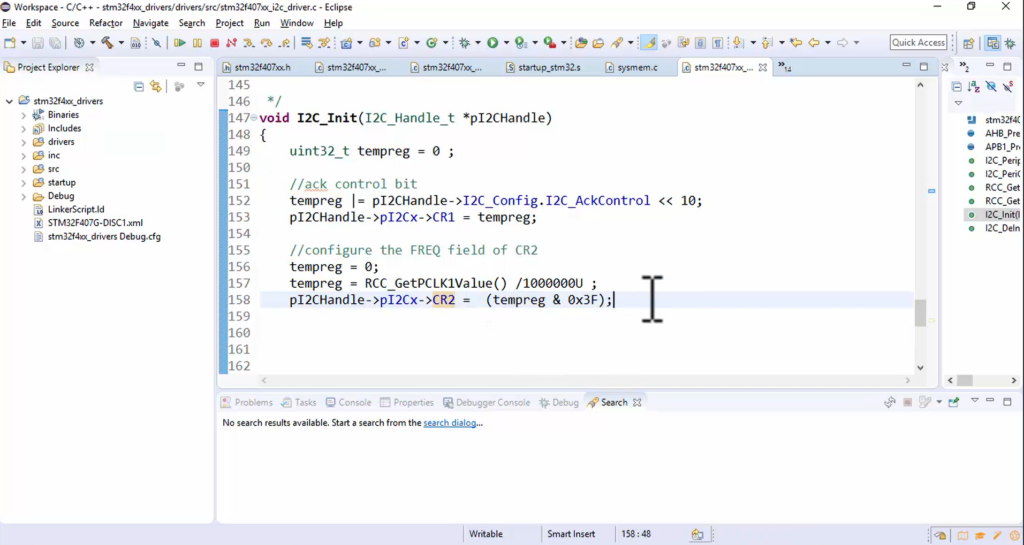Toggle the Pin Search view icon

(953, 402)
